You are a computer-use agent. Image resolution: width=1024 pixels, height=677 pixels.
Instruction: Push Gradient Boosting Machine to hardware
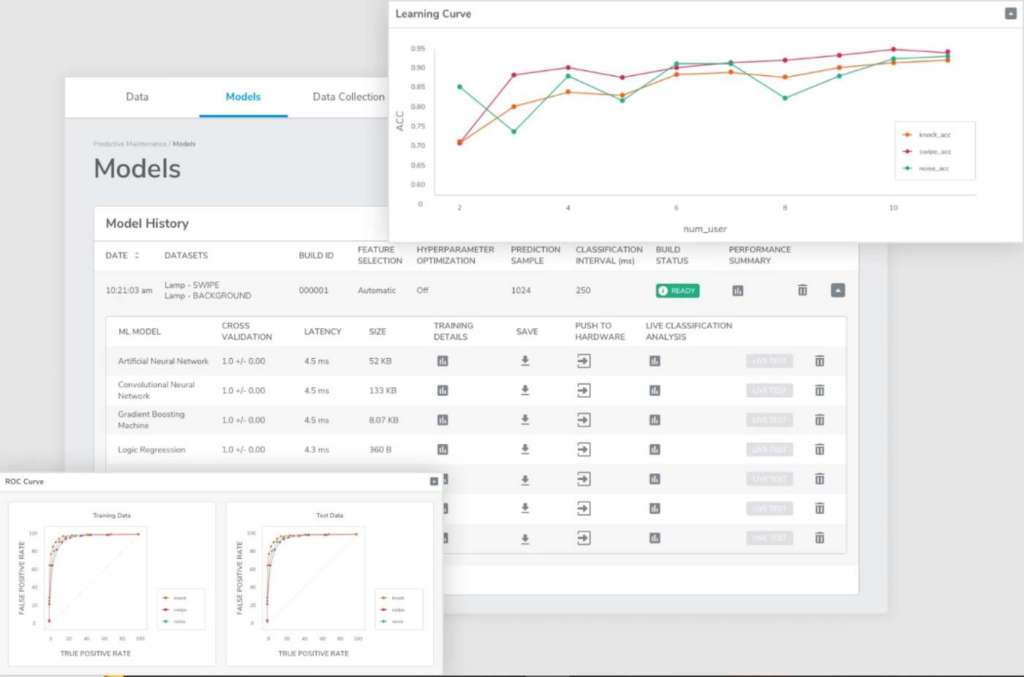pos(584,420)
